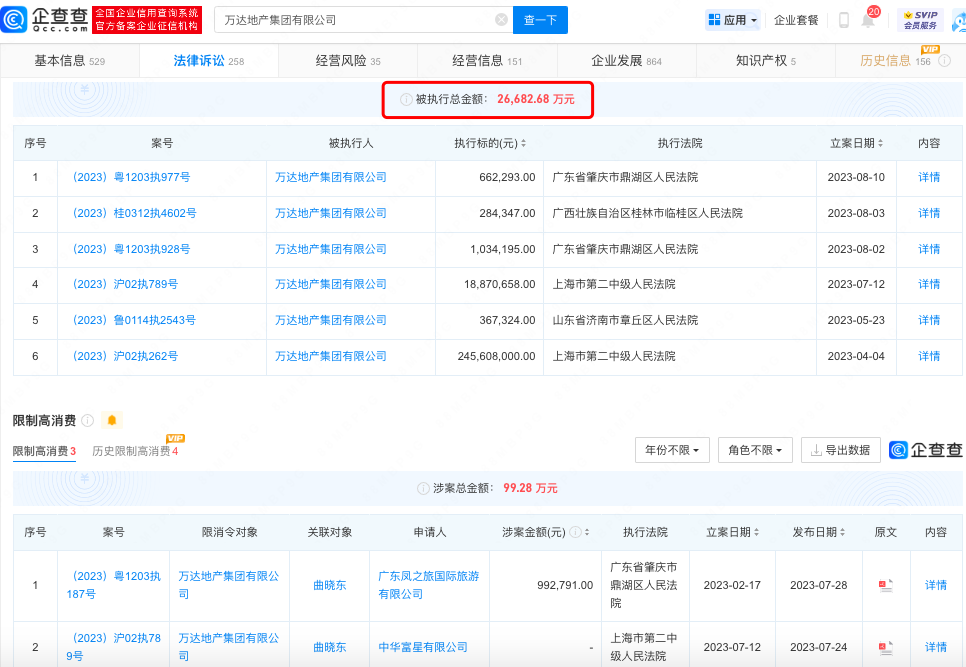This screenshot has height=667, width=966.
Task: Click the 导出数据 export button
Action: click(x=841, y=450)
